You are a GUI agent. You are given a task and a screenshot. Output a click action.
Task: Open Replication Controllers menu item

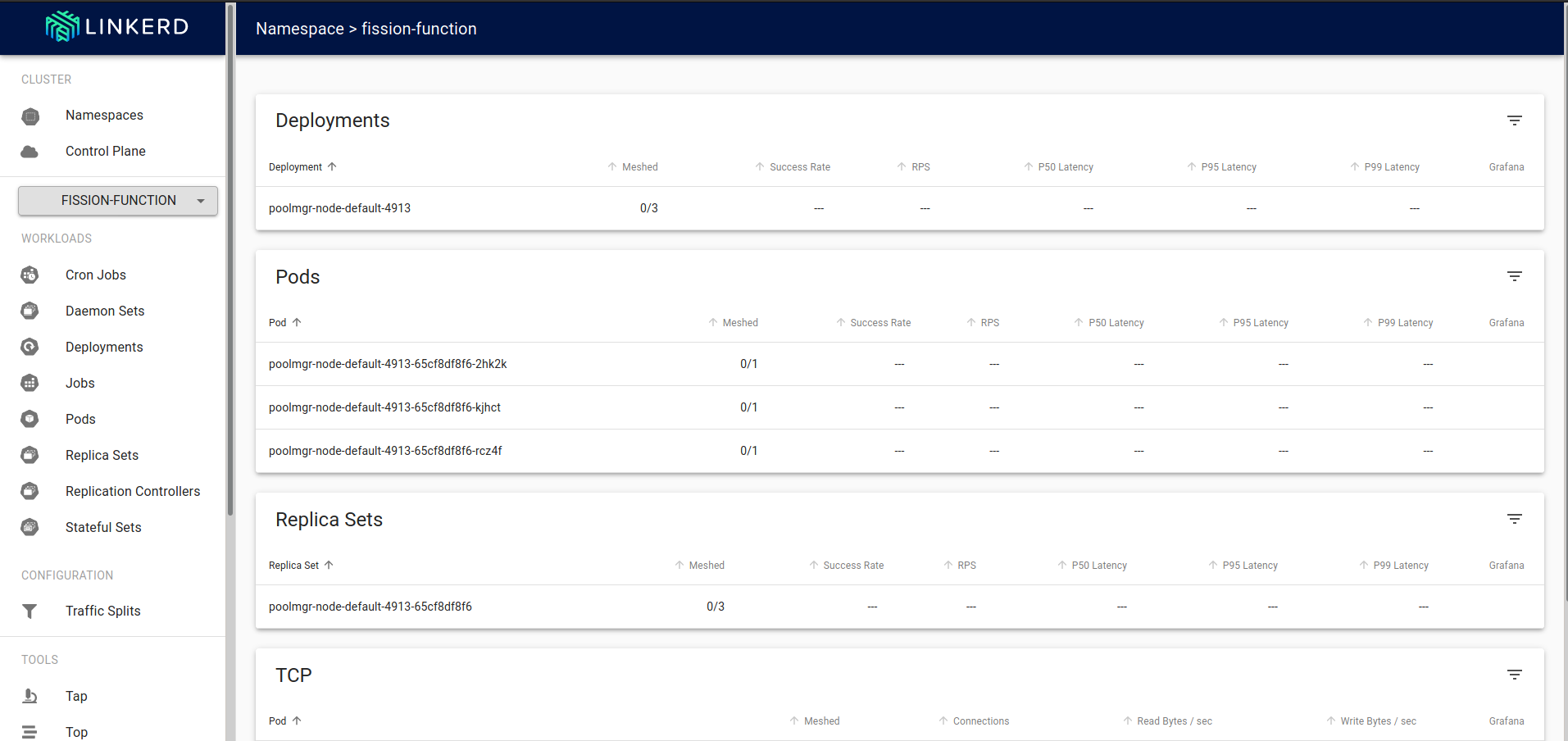(133, 492)
